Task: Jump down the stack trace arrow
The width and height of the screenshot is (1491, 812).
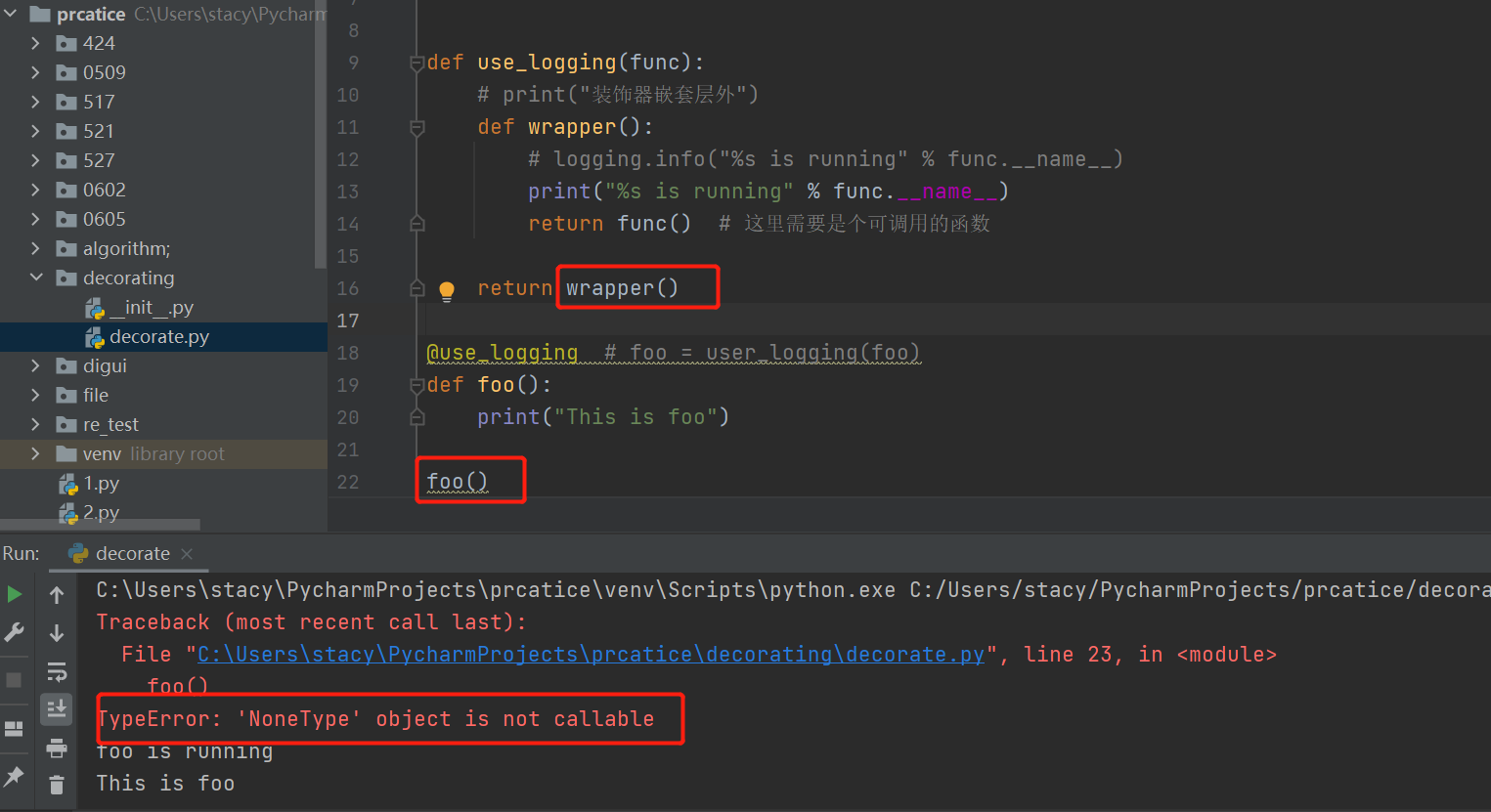Action: pyautogui.click(x=57, y=633)
